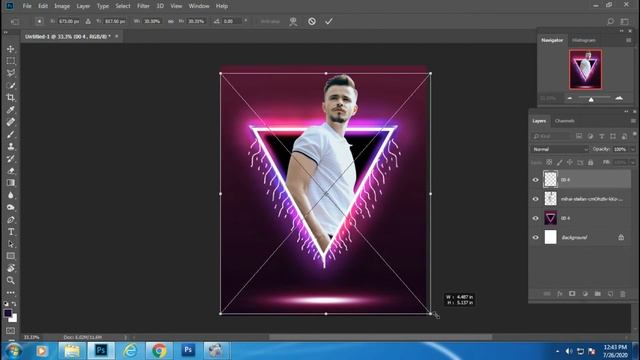
Task: Show hidden icons in the system tray
Action: point(558,351)
